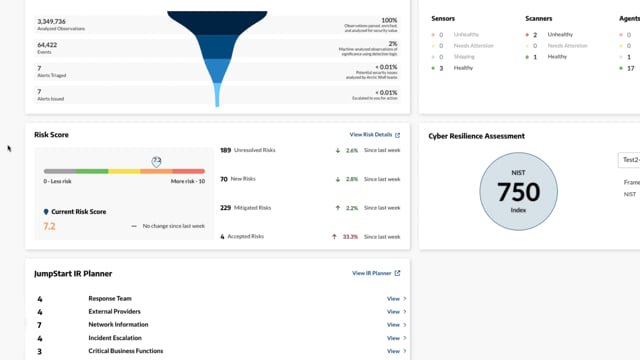Open View Risk Details link
The image size is (640, 360).
point(371,135)
